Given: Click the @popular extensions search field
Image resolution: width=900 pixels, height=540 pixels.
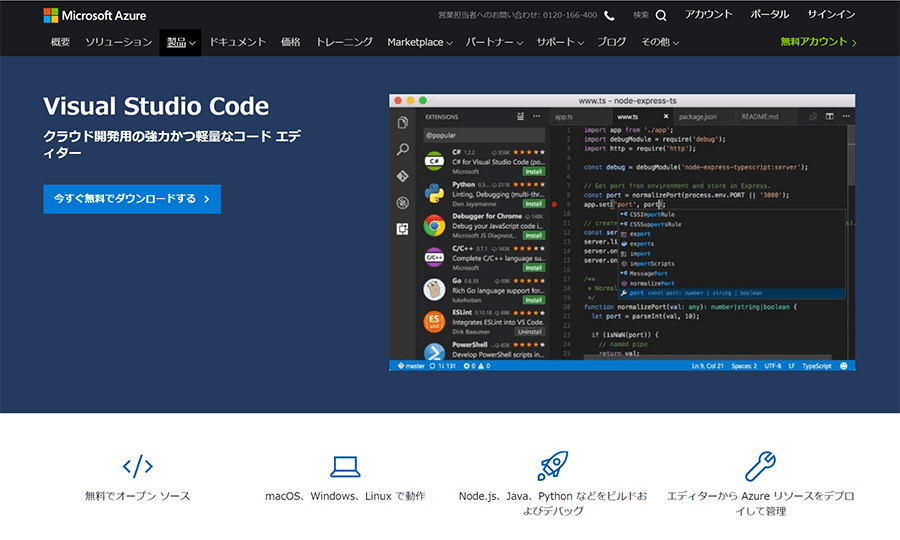Looking at the screenshot, I should pyautogui.click(x=484, y=135).
